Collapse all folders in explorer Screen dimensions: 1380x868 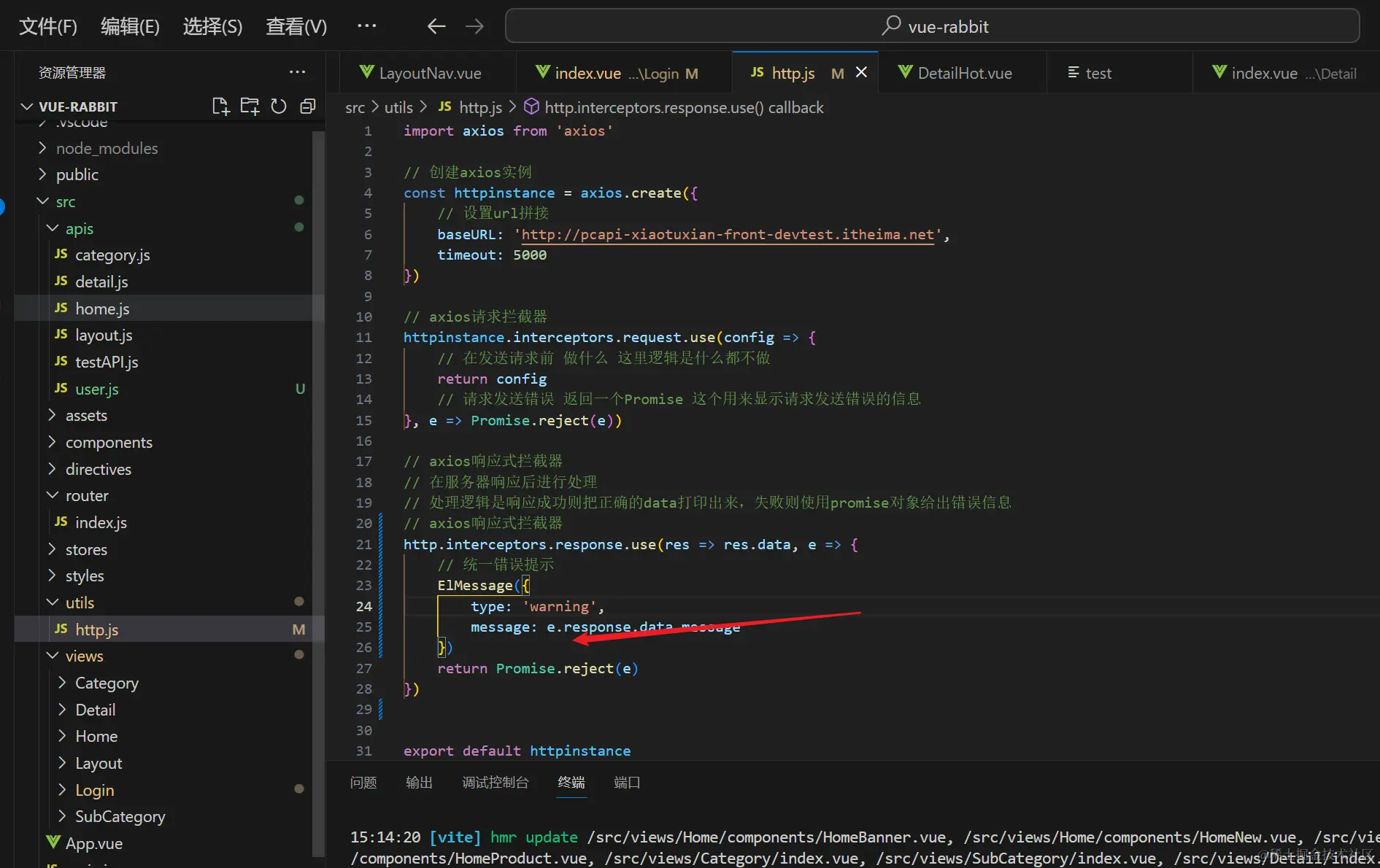click(x=308, y=106)
